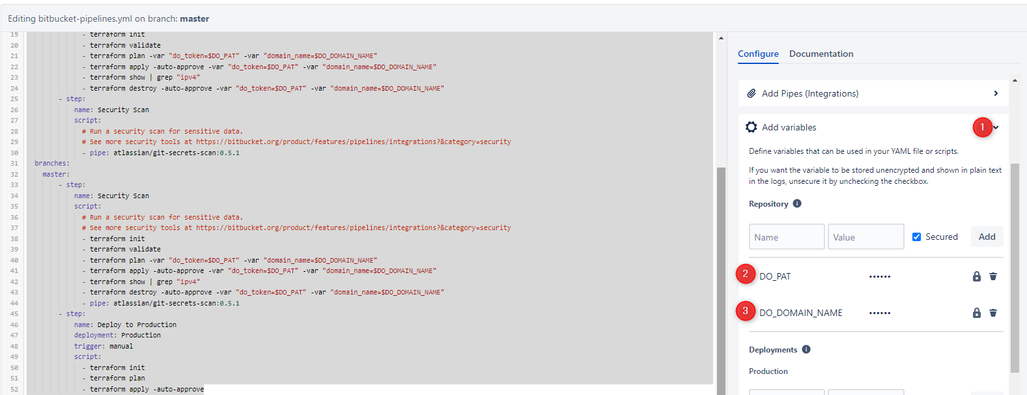
Task: Switch to the Documentation tab
Action: [x=821, y=54]
